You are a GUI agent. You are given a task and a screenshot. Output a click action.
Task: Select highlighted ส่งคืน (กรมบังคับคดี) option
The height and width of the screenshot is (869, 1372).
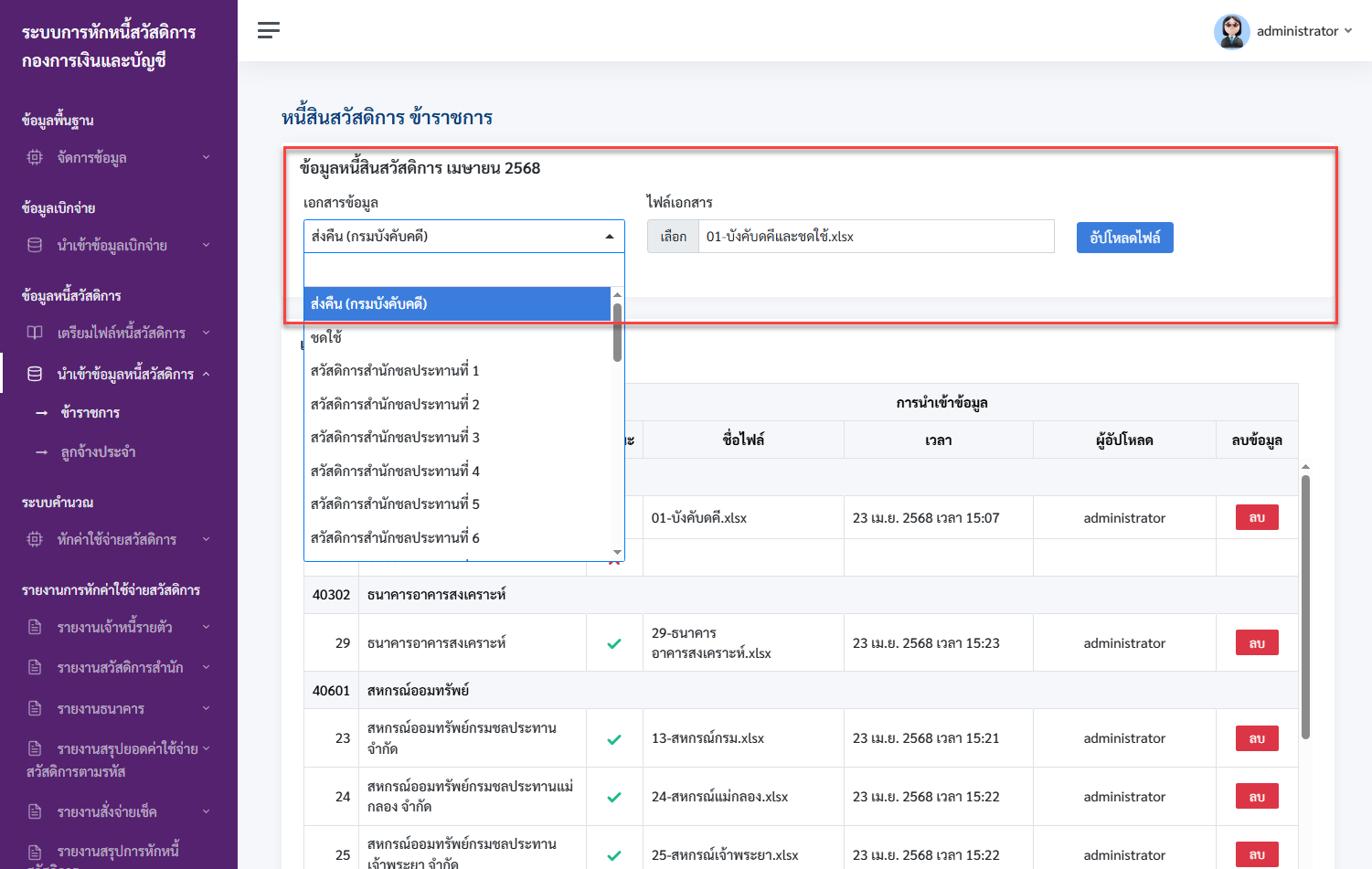457,303
